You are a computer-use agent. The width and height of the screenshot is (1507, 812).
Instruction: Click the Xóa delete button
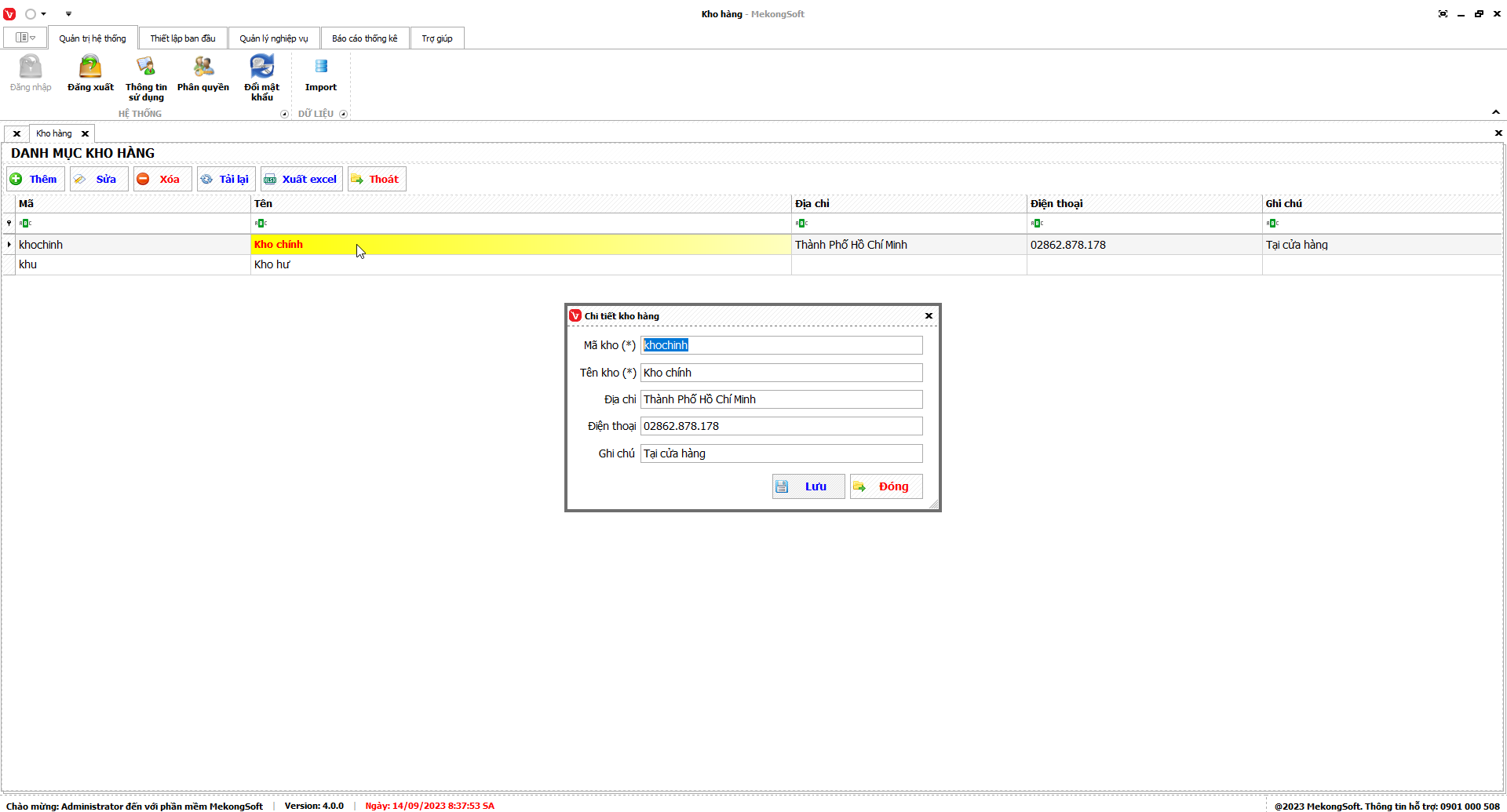coord(162,179)
